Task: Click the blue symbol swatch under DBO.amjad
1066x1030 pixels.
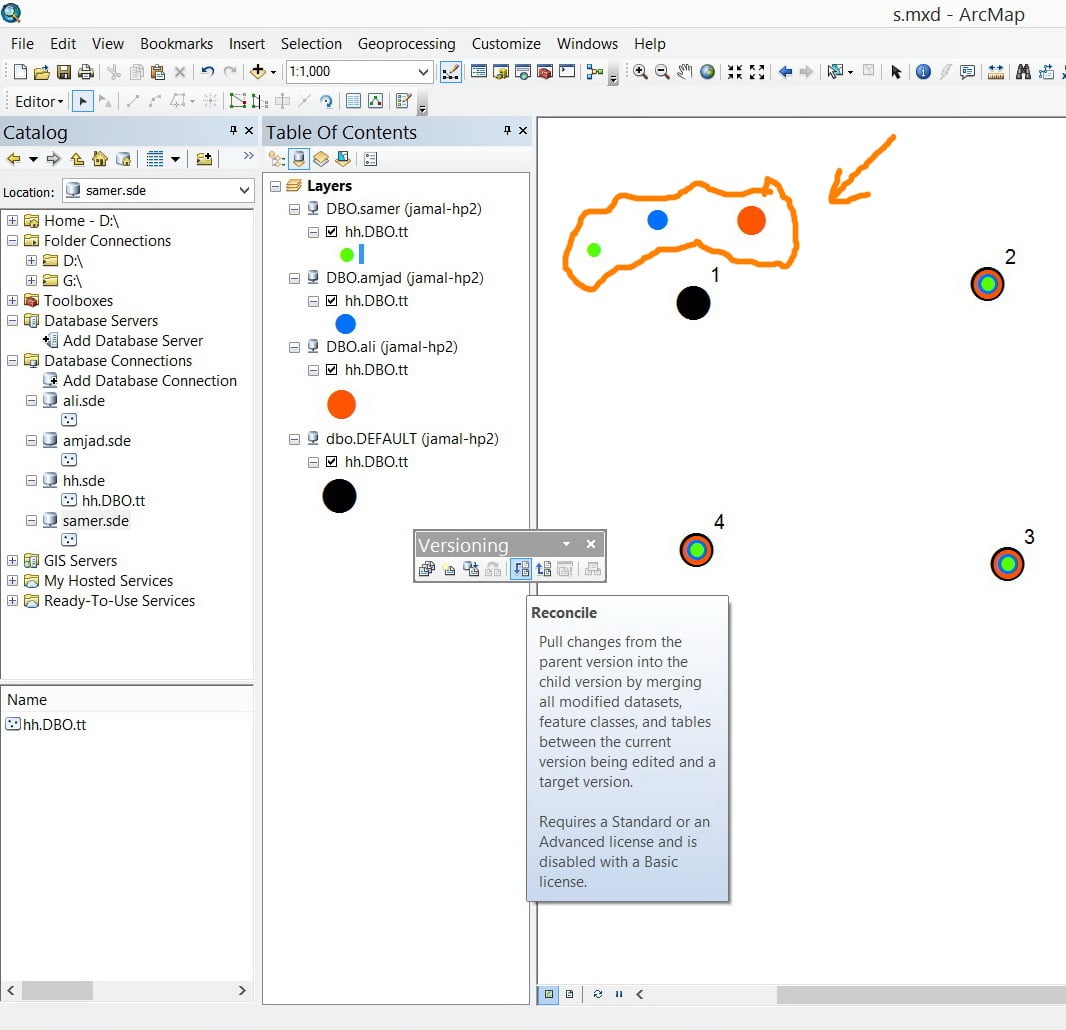Action: (345, 324)
